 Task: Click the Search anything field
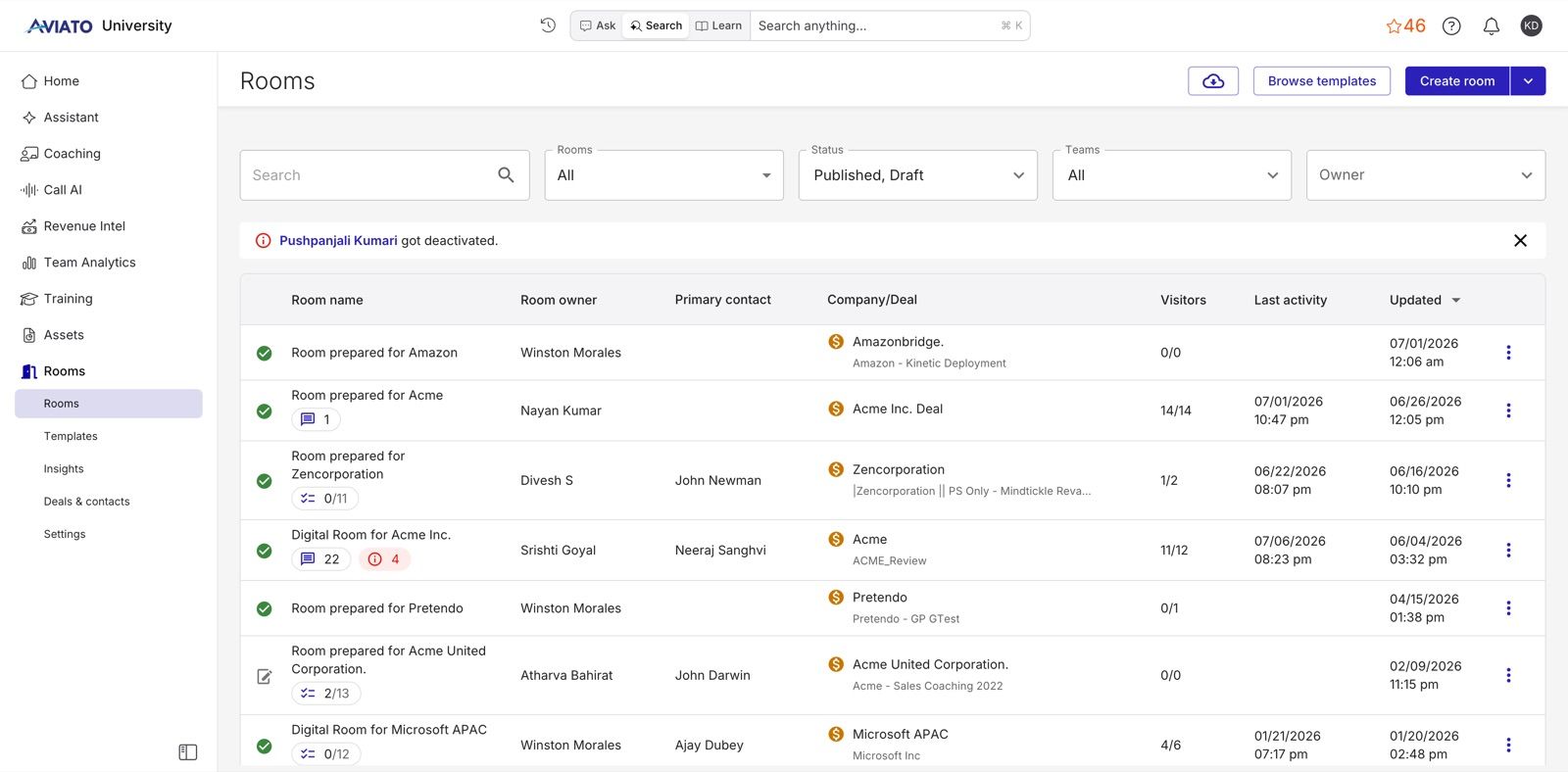889,25
